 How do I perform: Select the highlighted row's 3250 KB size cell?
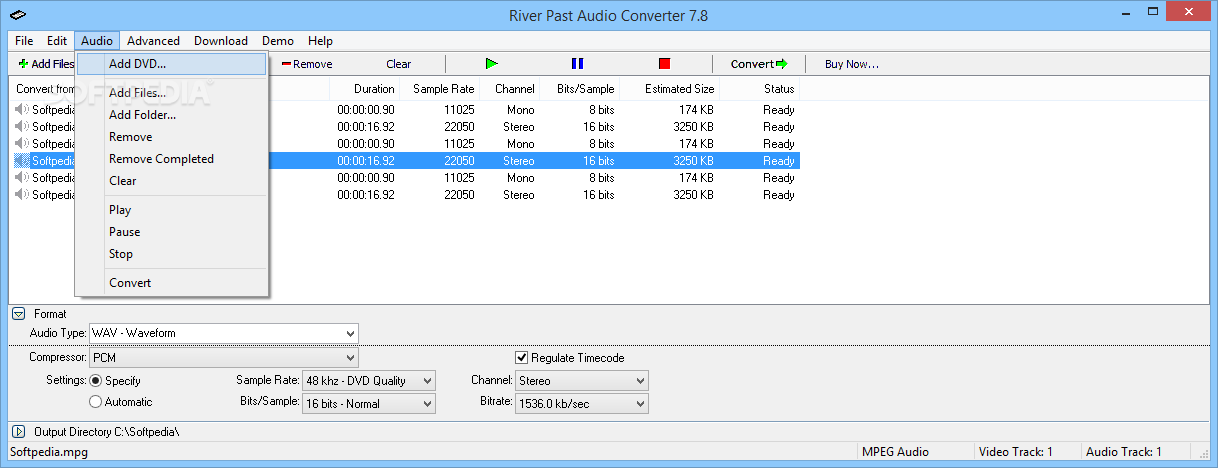[x=693, y=160]
